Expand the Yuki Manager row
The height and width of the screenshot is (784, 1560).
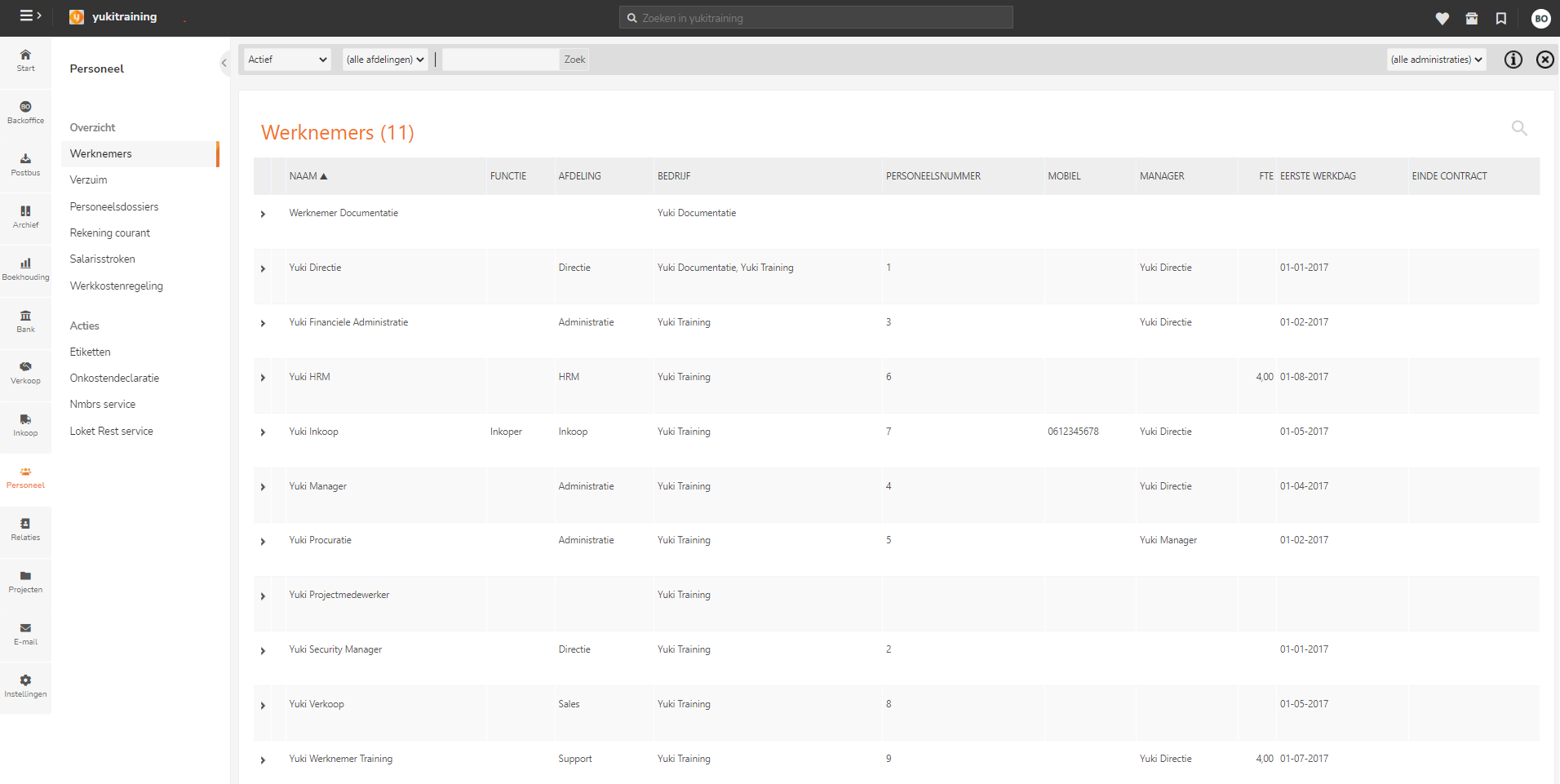[263, 487]
